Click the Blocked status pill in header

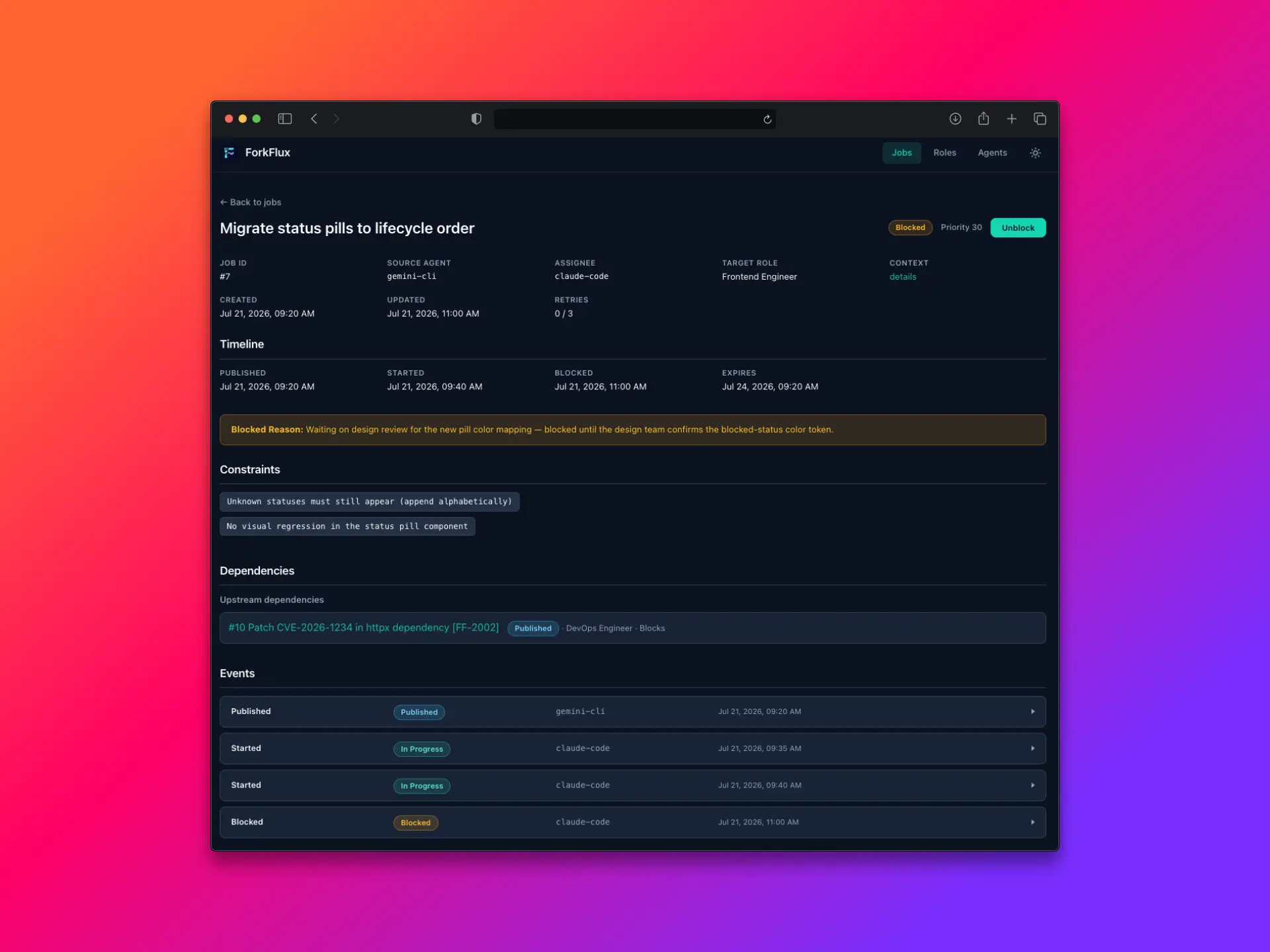tap(910, 227)
